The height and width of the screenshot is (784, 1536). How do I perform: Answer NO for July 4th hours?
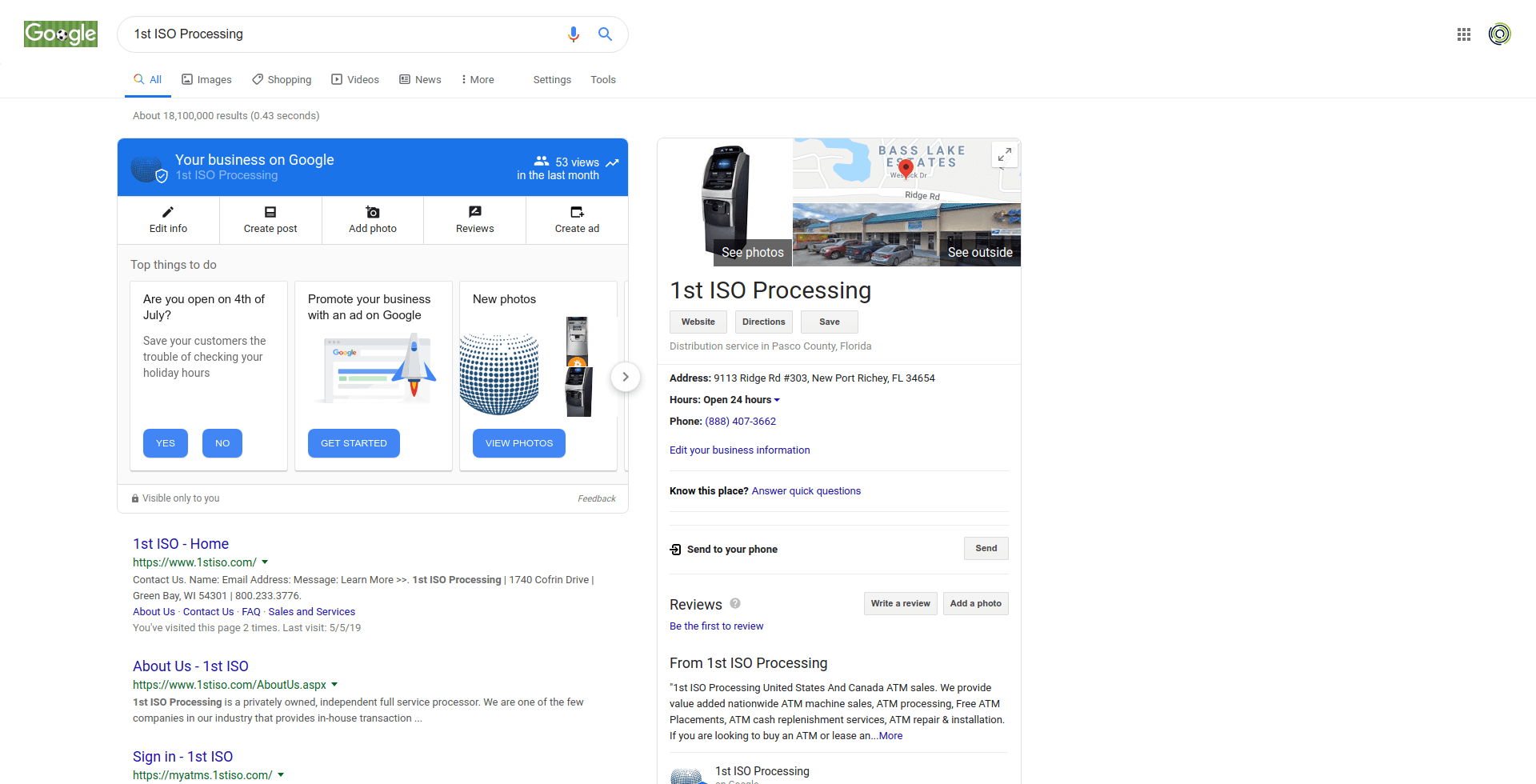coord(222,443)
